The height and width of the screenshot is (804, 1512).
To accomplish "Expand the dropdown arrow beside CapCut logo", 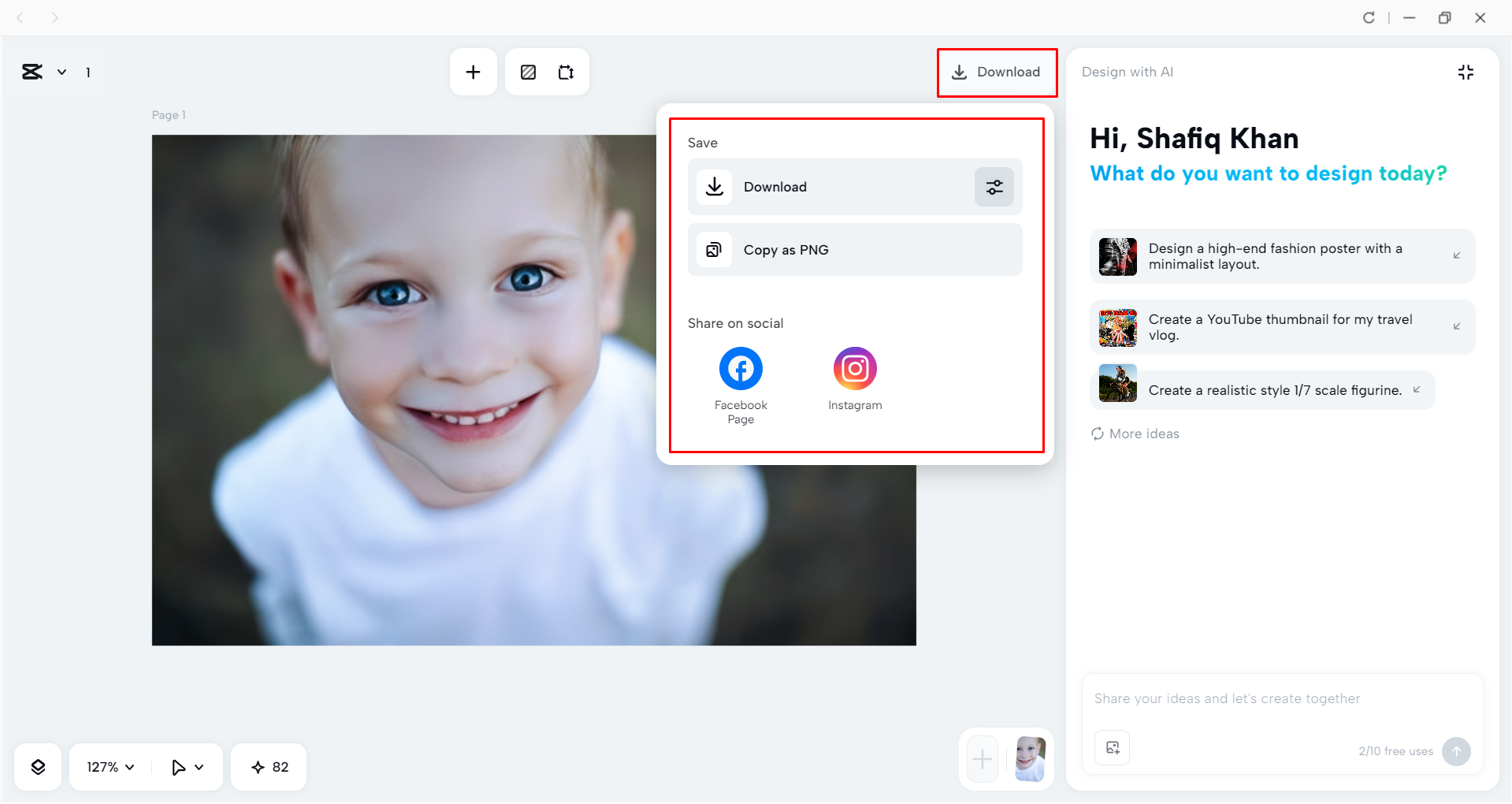I will (61, 73).
